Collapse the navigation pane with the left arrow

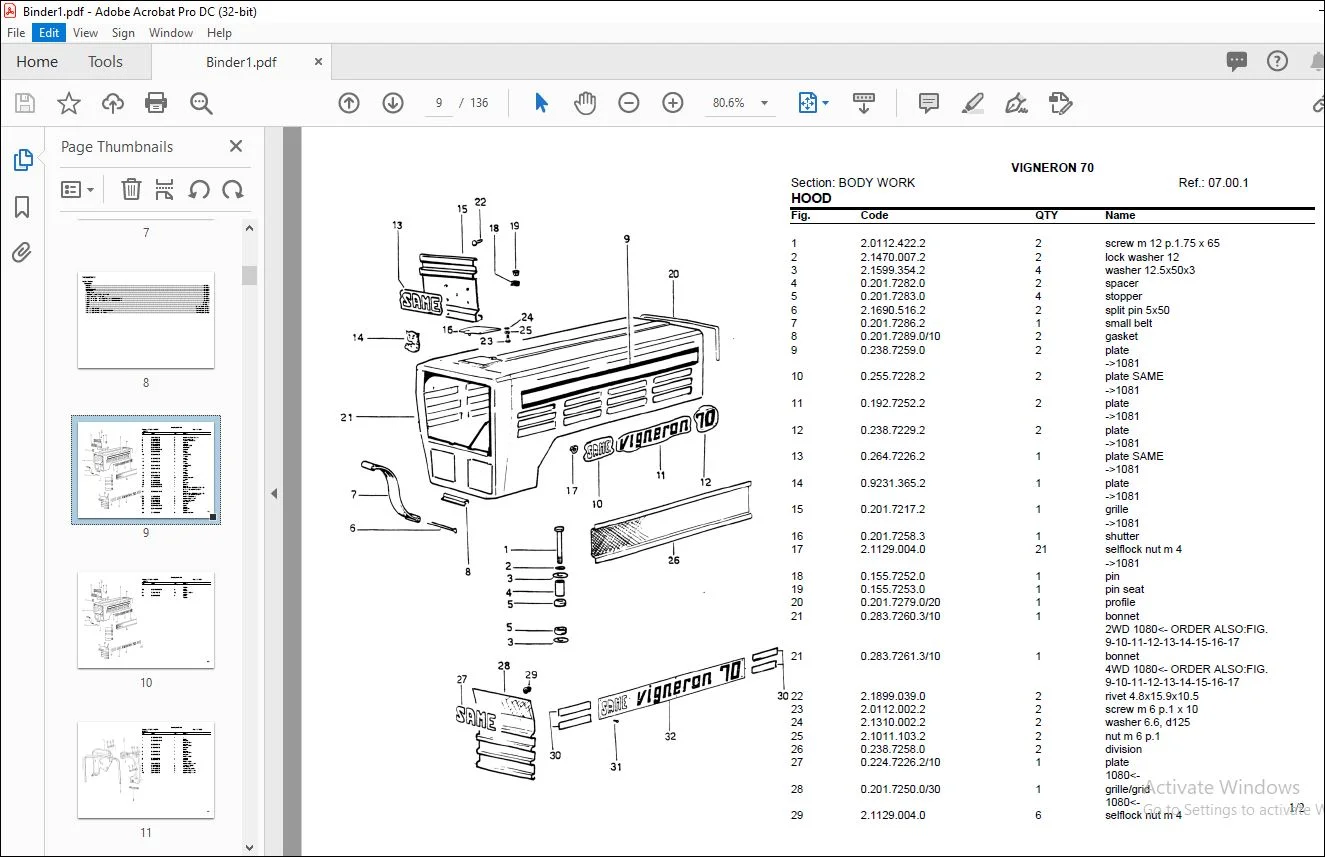click(x=274, y=493)
